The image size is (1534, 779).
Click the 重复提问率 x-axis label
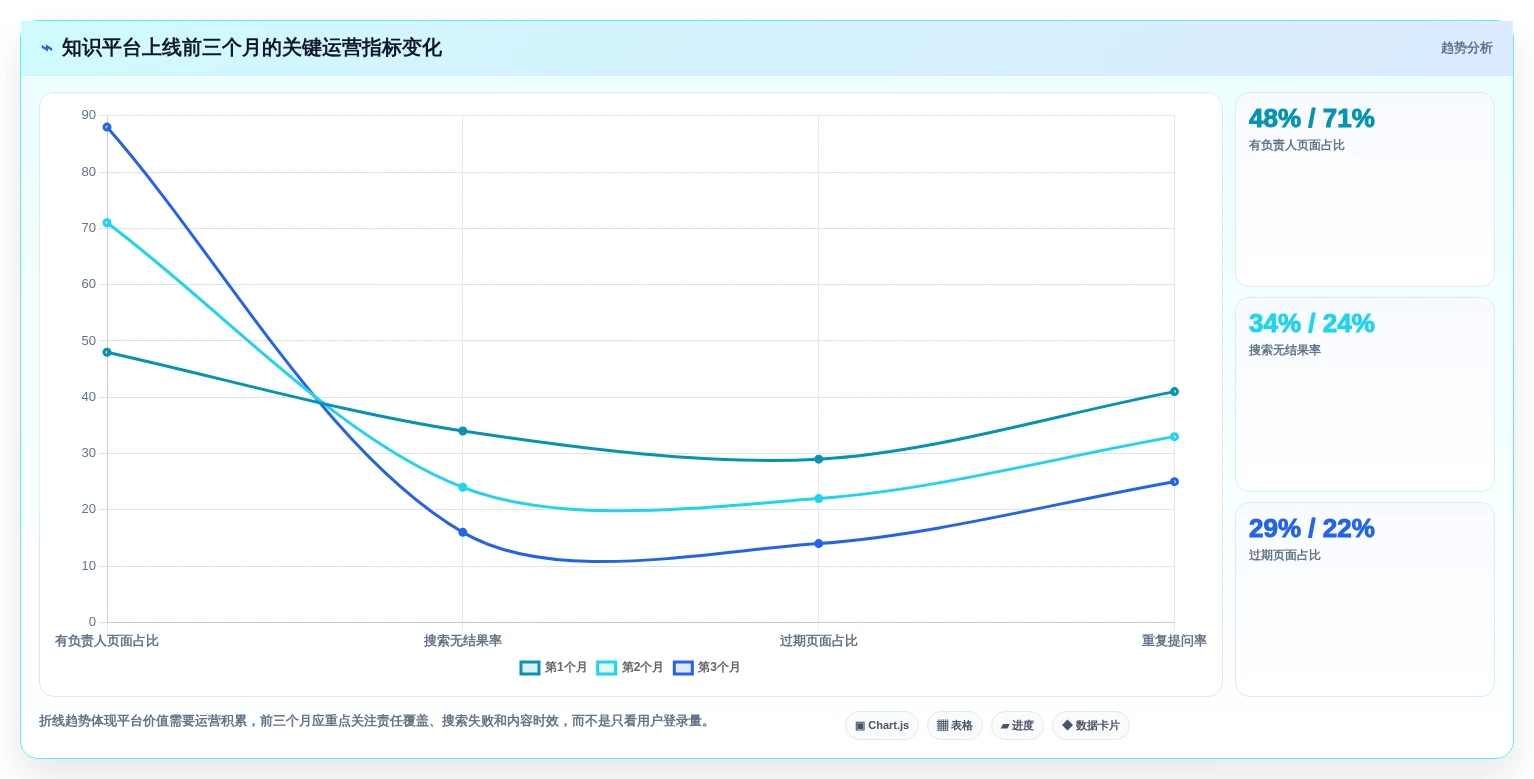click(1174, 641)
